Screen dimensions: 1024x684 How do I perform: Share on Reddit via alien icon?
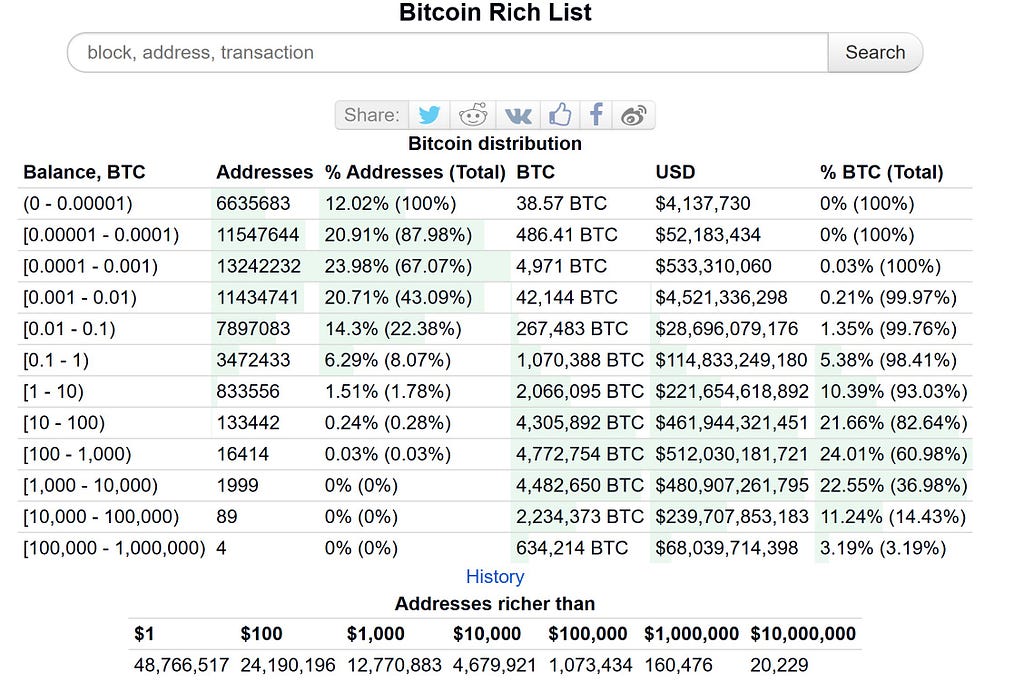[x=473, y=115]
